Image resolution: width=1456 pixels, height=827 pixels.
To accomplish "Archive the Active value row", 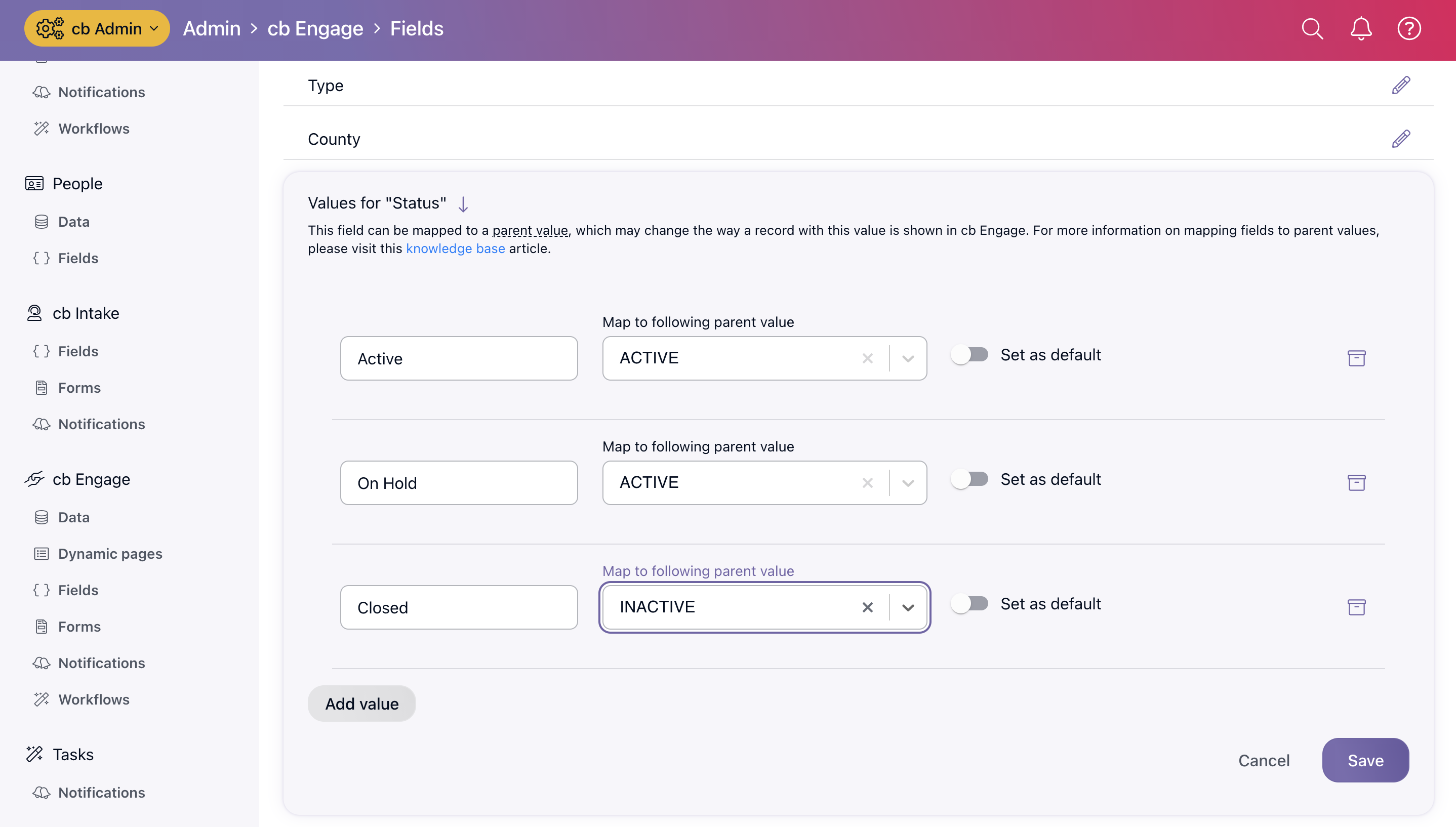I will point(1356,358).
